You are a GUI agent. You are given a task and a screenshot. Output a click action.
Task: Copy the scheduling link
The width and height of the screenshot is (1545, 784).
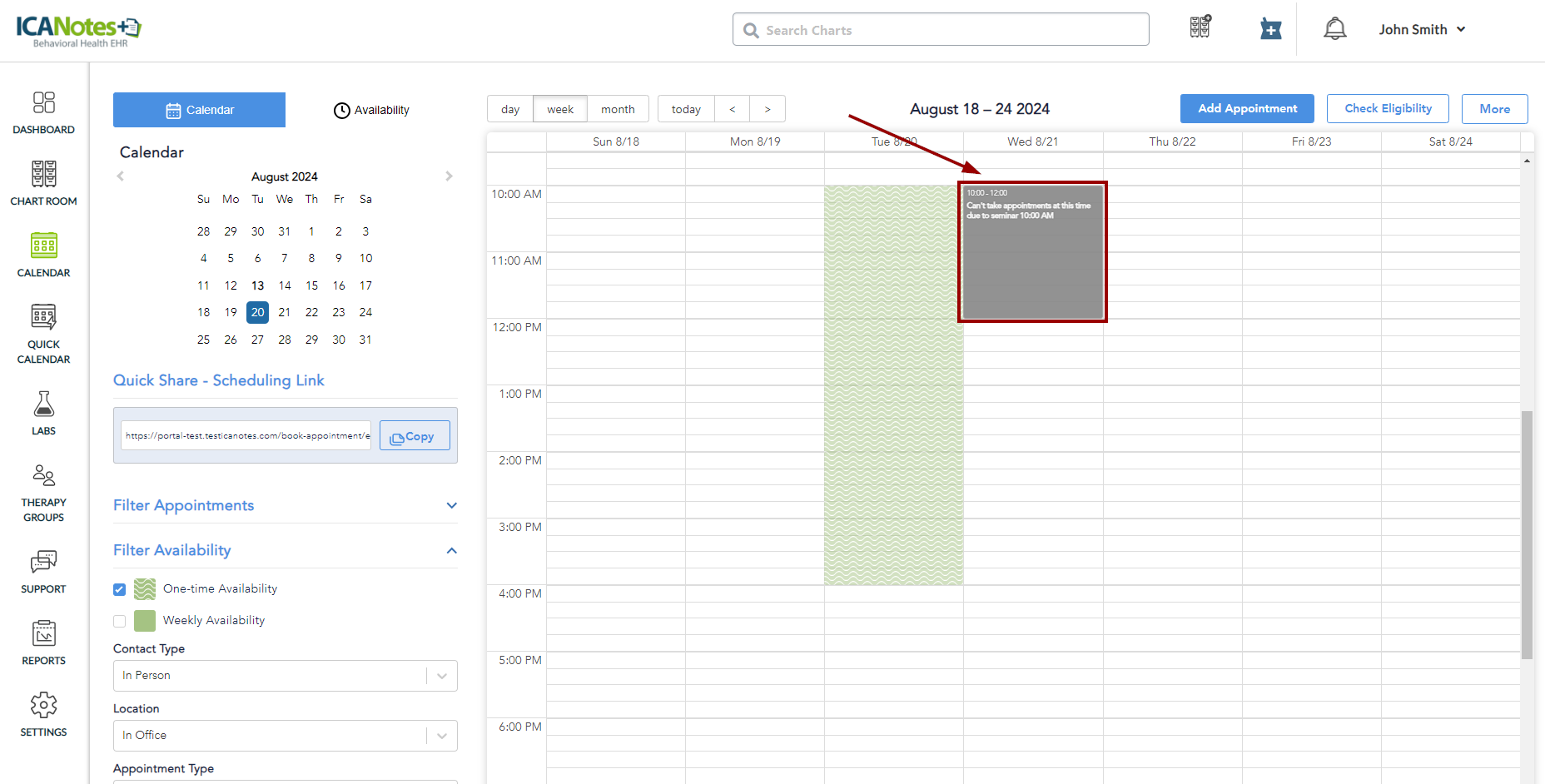point(414,436)
